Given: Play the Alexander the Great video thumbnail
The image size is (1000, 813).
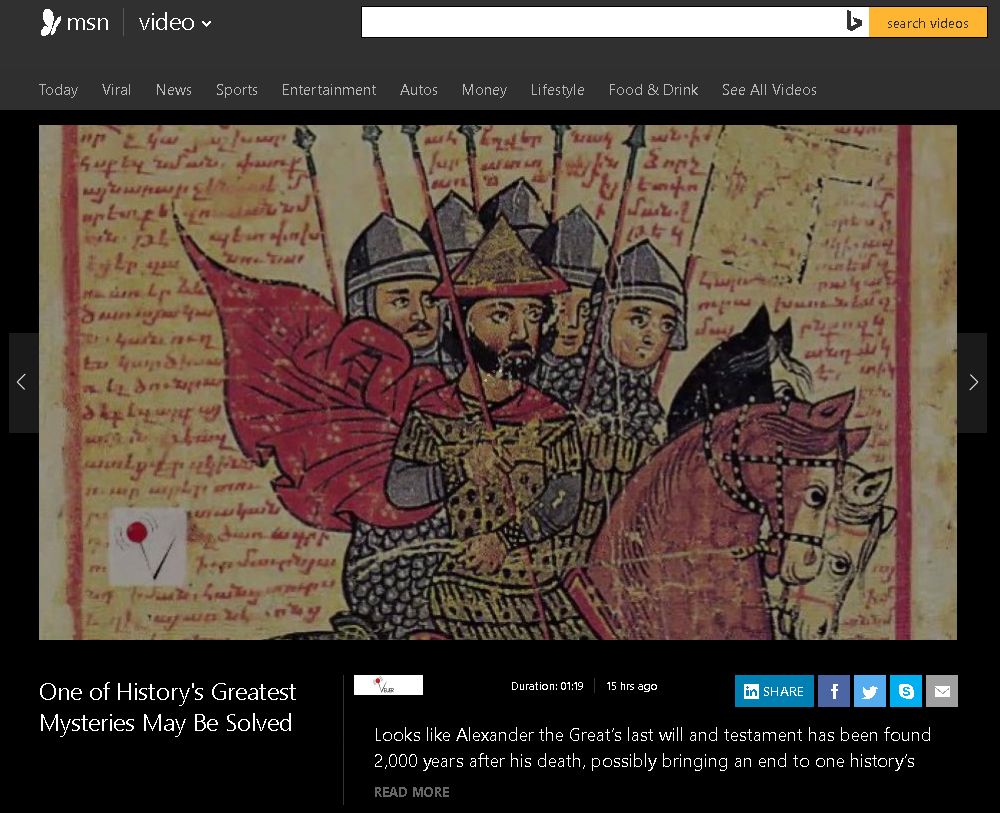Looking at the screenshot, I should click(497, 383).
